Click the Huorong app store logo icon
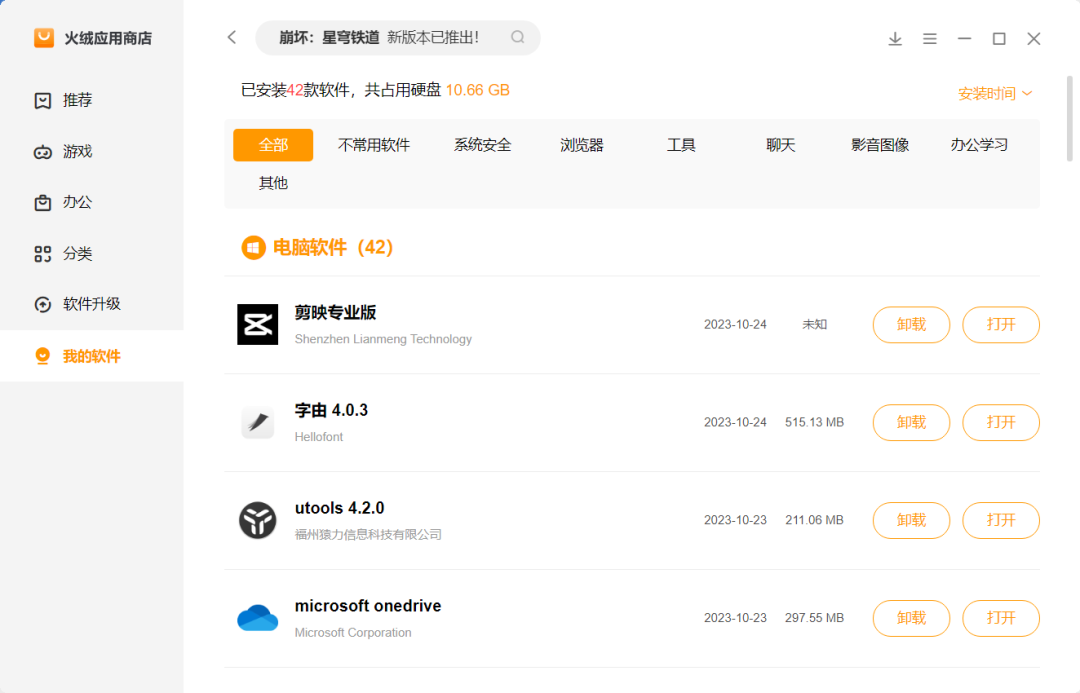This screenshot has height=693, width=1080. click(x=43, y=38)
